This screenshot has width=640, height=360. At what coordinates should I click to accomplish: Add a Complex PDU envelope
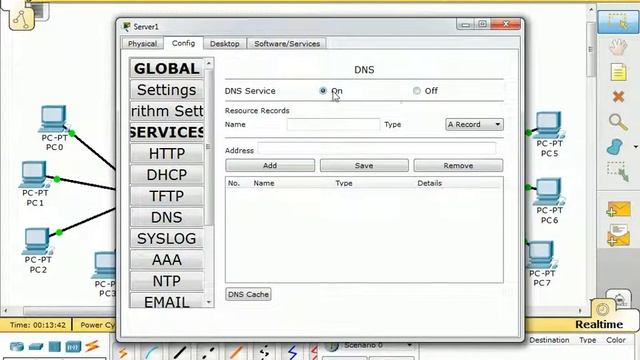618,236
